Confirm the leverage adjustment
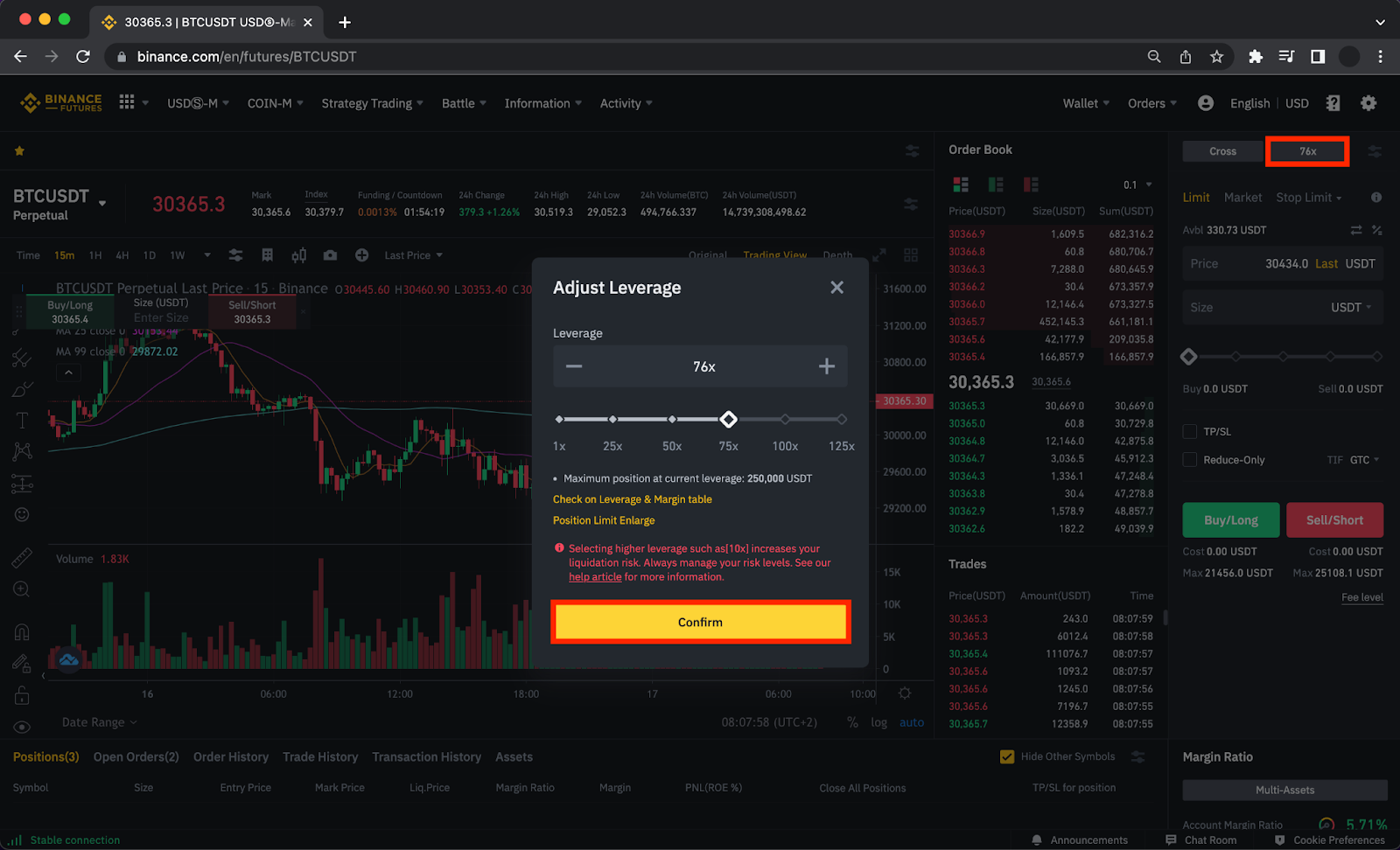Viewport: 1400px width, 850px height. 700,623
